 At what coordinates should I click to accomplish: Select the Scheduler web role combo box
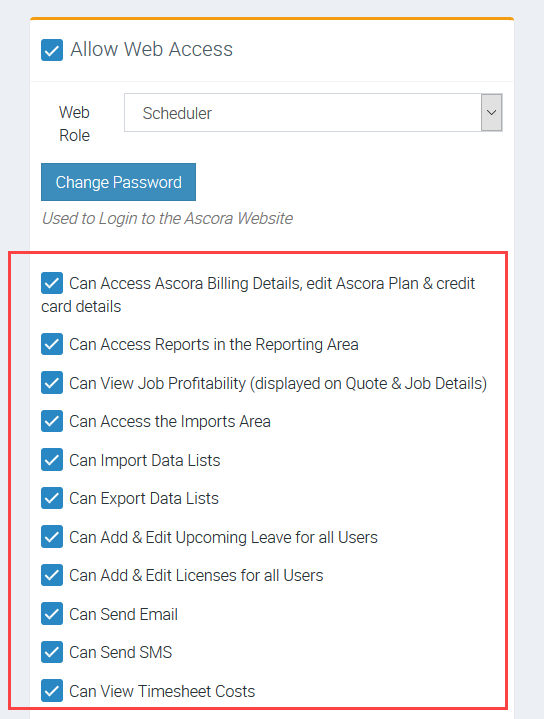313,112
